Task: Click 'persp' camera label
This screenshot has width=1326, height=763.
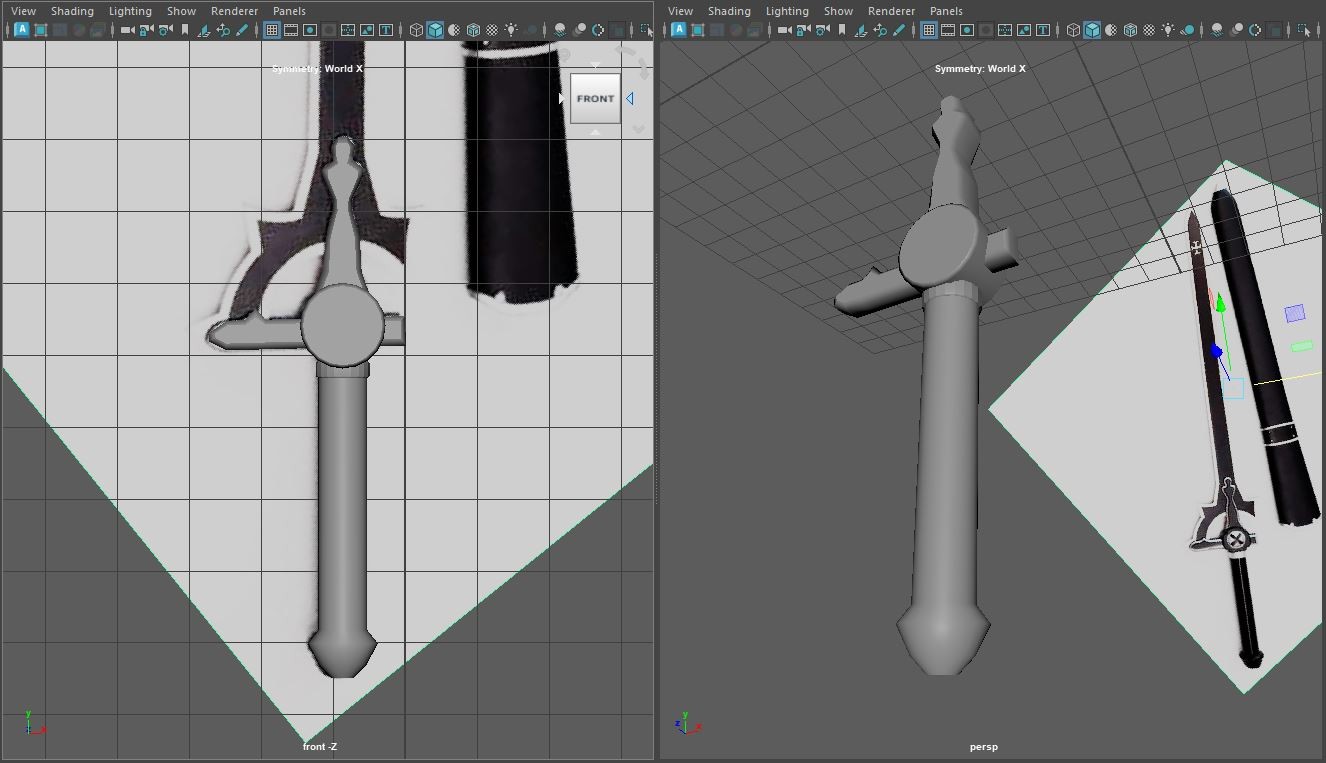Action: tap(983, 747)
